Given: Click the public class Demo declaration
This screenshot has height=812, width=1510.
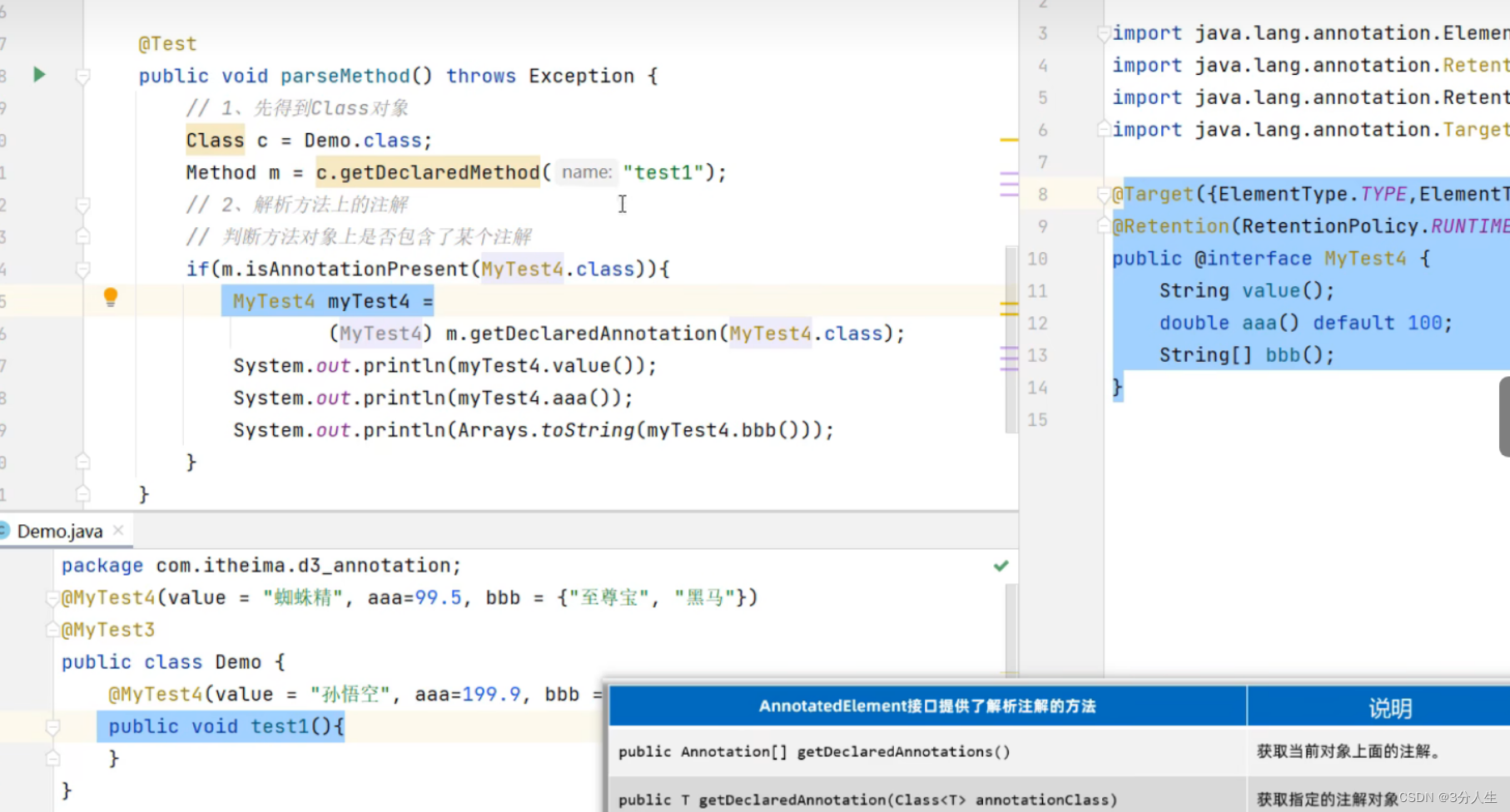Looking at the screenshot, I should [x=173, y=662].
